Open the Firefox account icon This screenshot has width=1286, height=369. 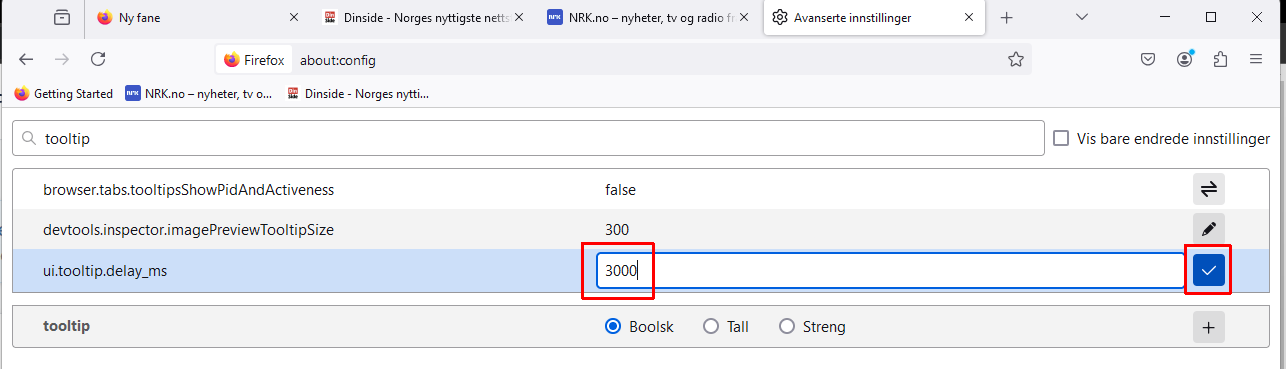pyautogui.click(x=1185, y=60)
